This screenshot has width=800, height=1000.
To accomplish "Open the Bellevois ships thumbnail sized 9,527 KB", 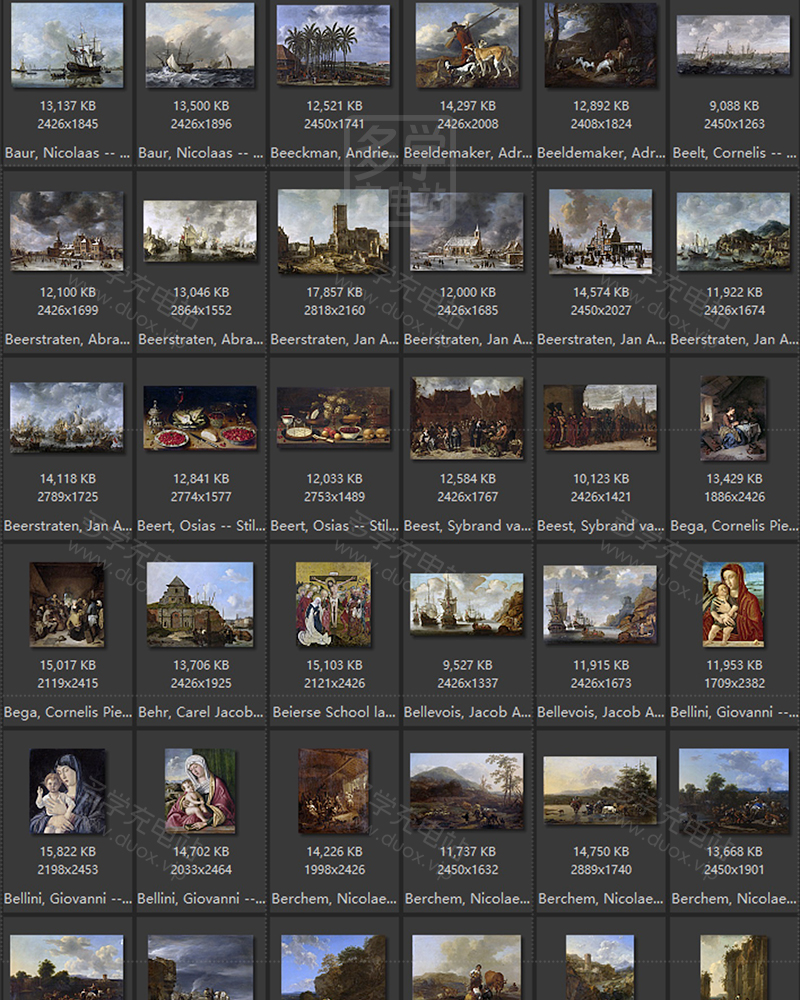I will (467, 604).
